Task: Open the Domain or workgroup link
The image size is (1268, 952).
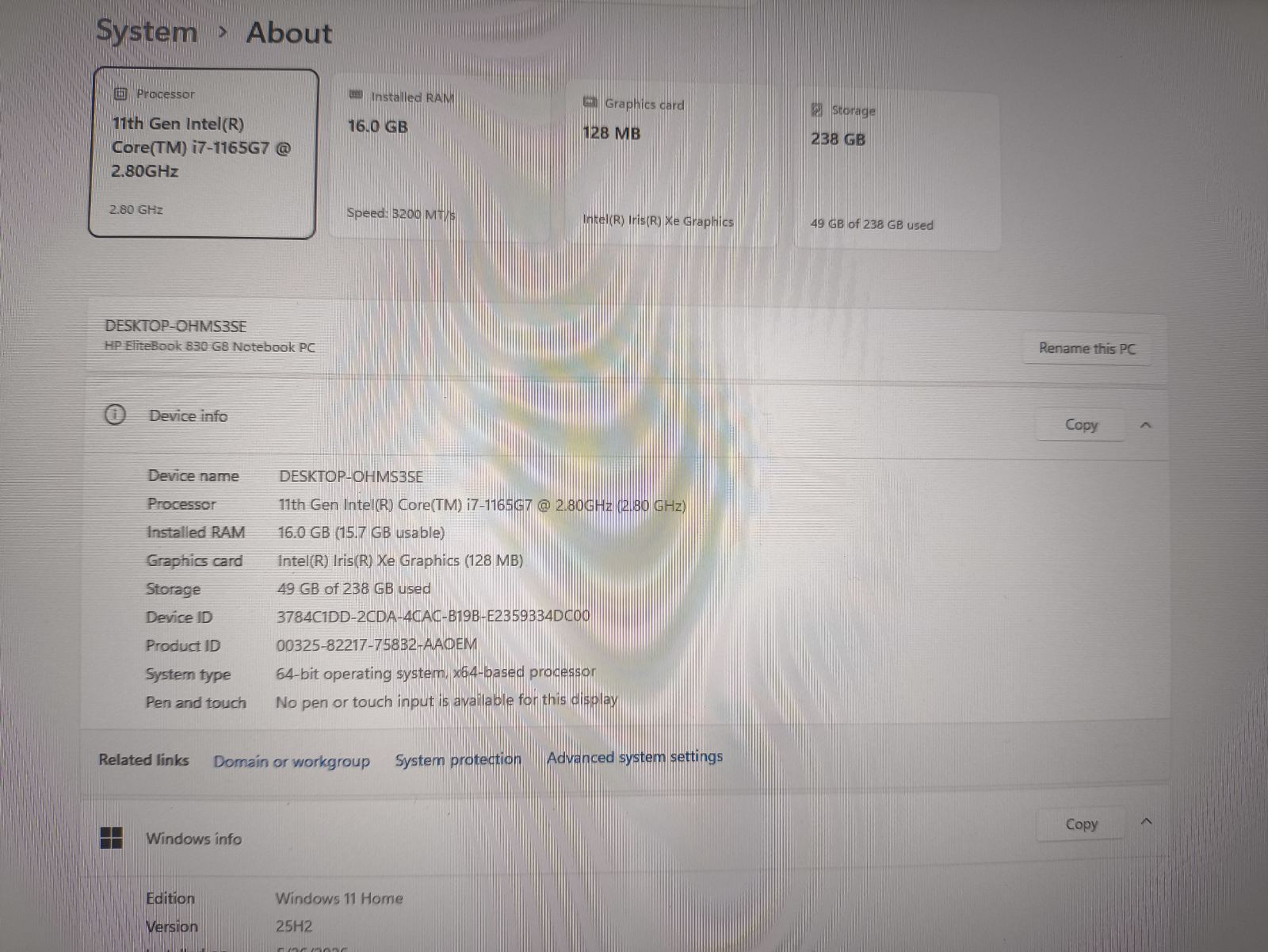Action: click(292, 762)
